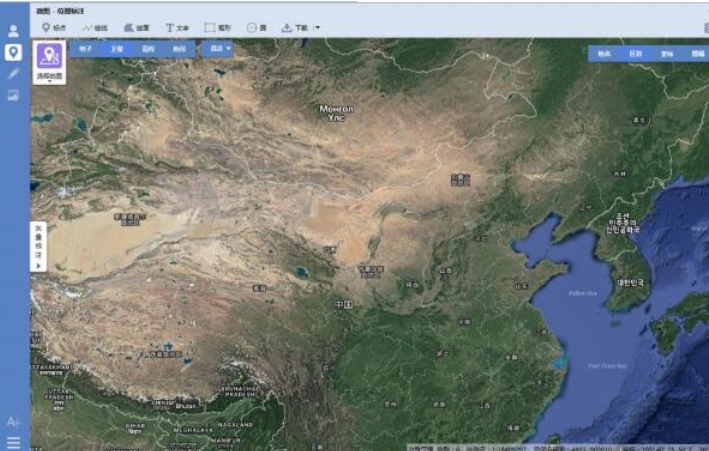This screenshot has height=451, width=709.
Task: Select the location pin icon in left sidebar
Action: click(x=13, y=52)
